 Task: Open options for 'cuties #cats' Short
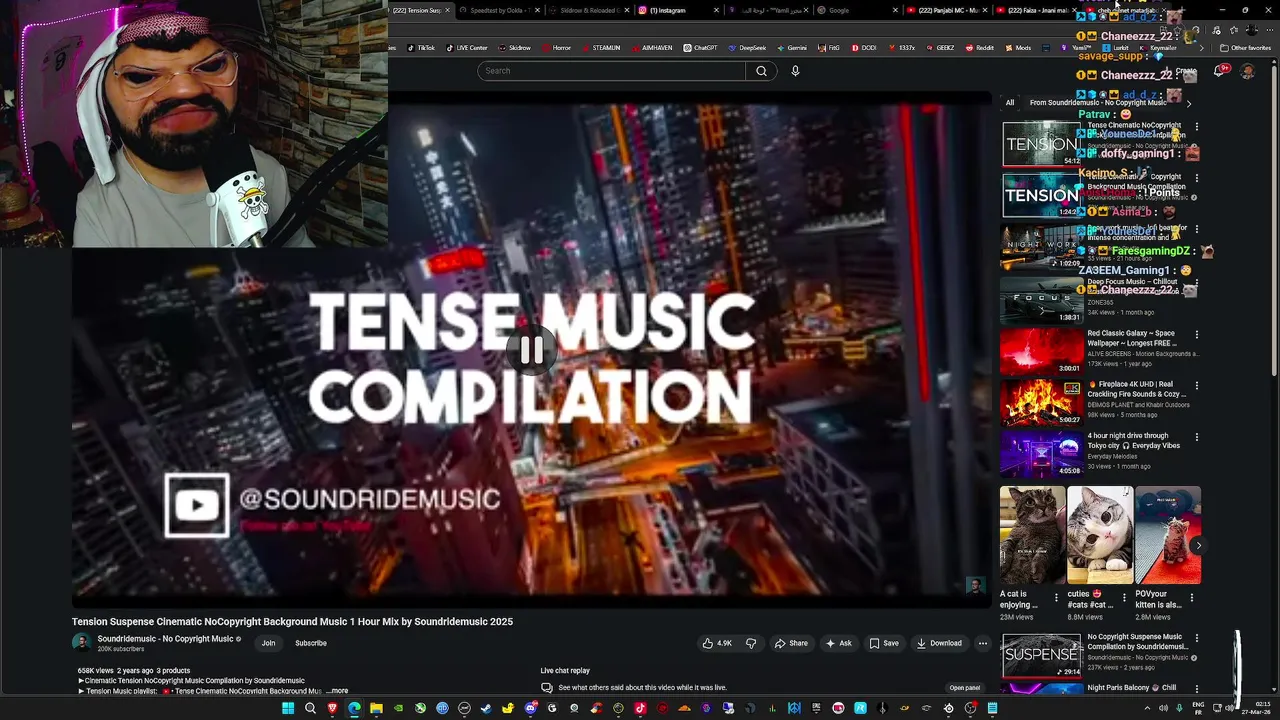click(1124, 598)
